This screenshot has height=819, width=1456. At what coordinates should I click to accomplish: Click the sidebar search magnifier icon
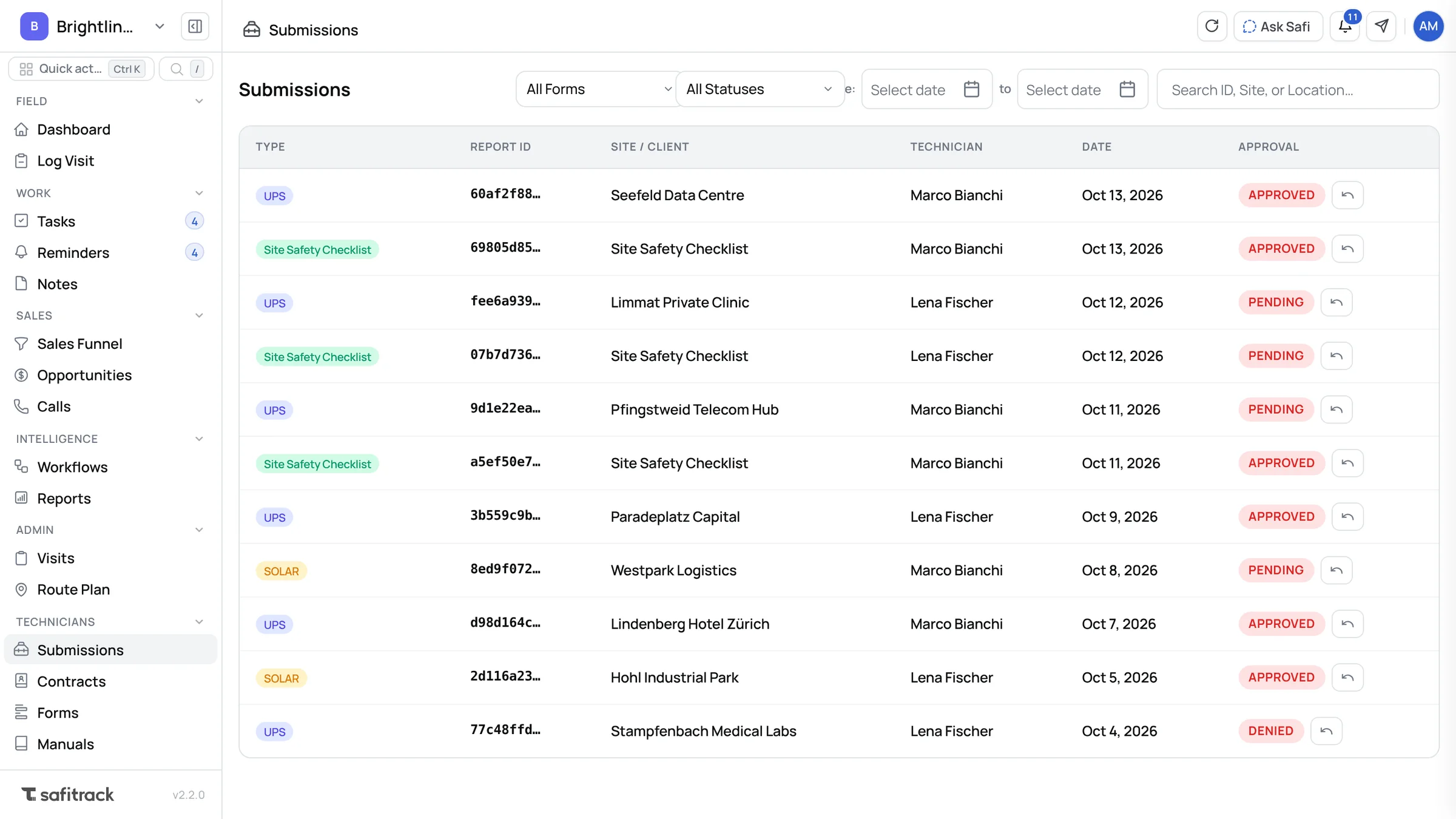click(x=177, y=69)
